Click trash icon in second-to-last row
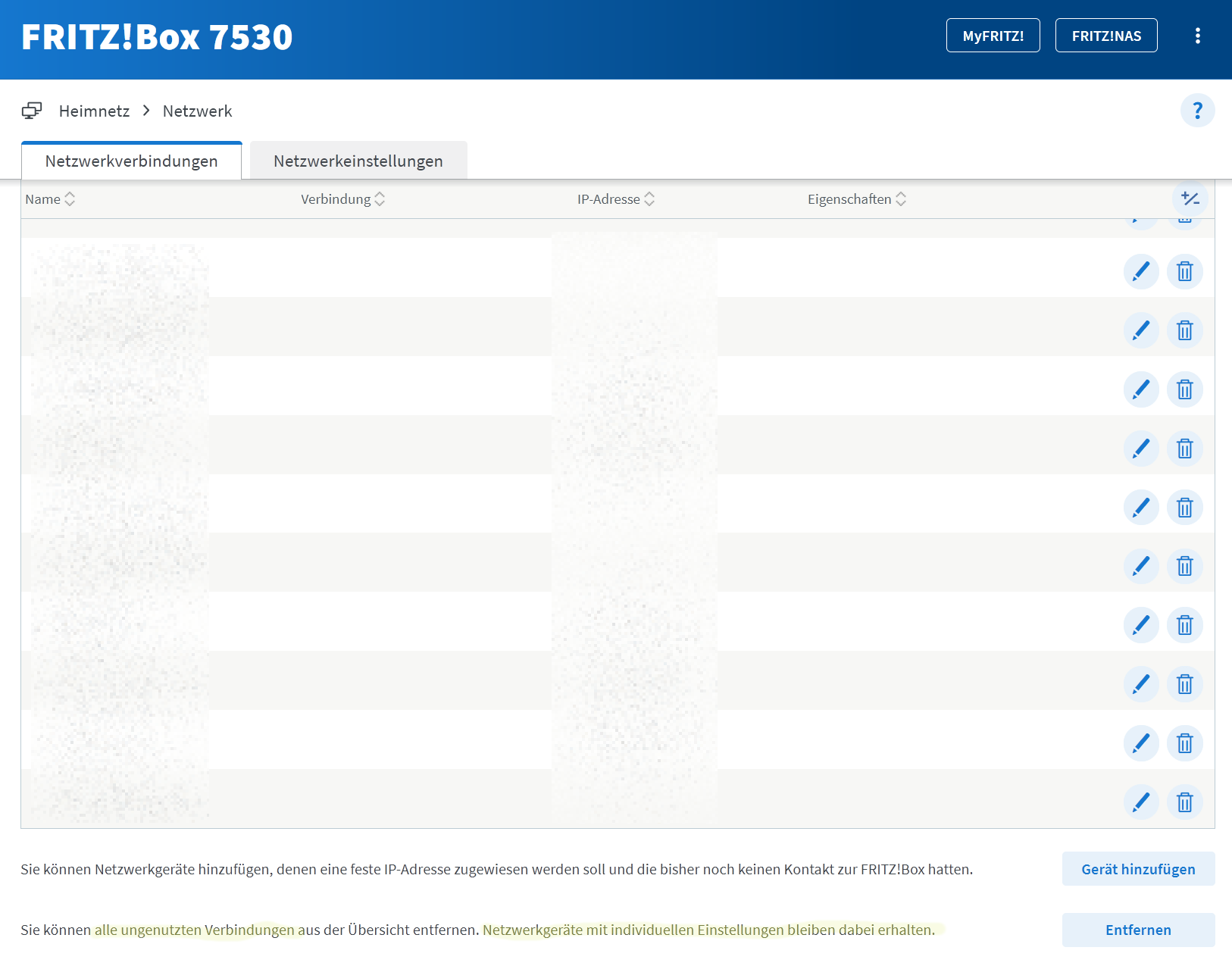This screenshot has height=966, width=1232. 1185,743
